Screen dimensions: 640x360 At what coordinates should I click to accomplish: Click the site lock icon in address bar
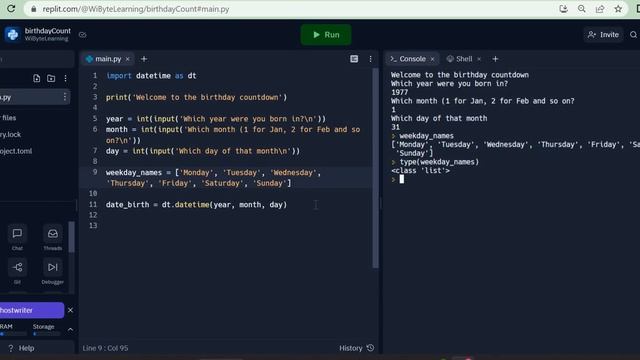point(33,9)
